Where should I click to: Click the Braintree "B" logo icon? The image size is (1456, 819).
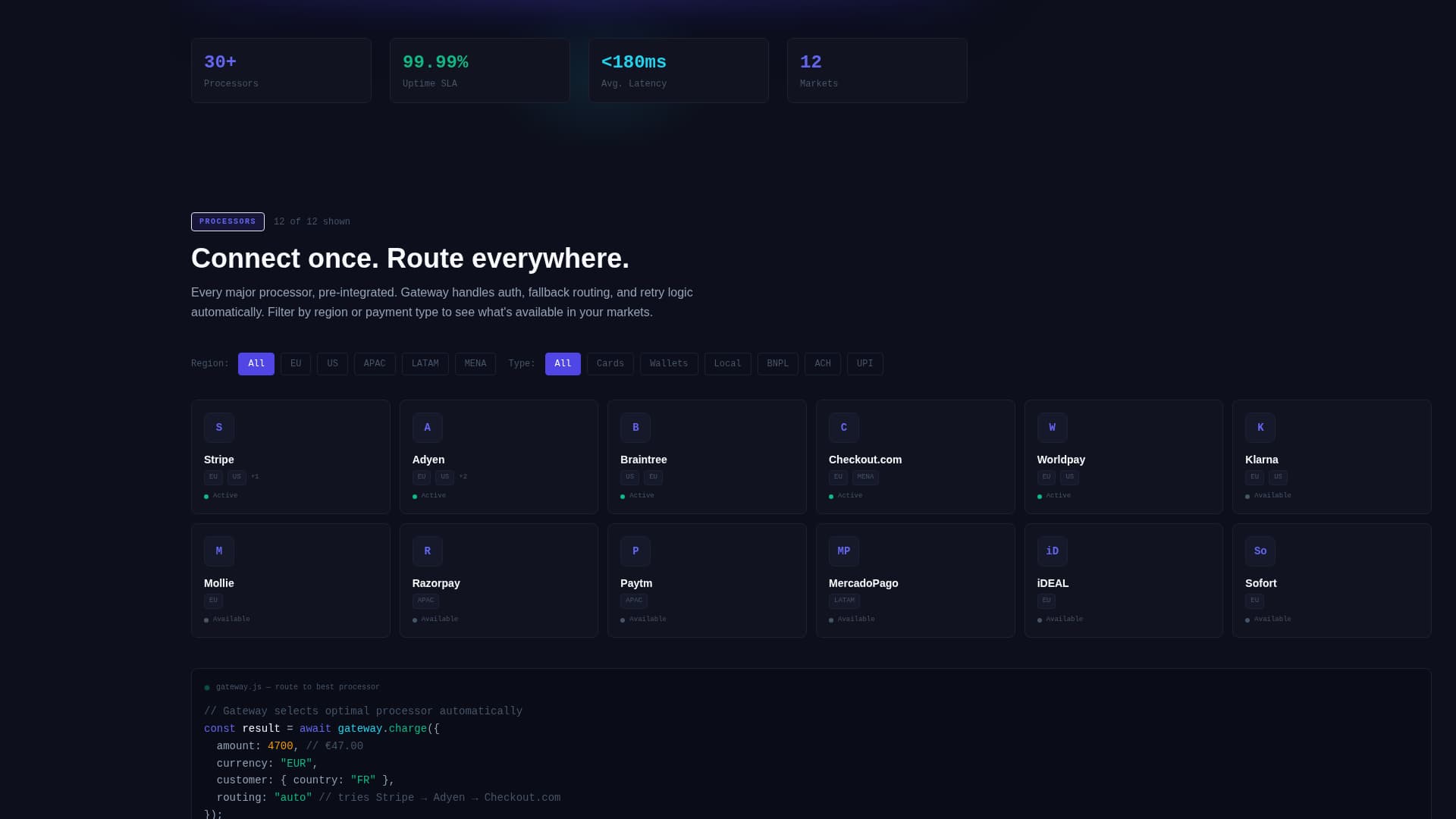click(x=635, y=428)
